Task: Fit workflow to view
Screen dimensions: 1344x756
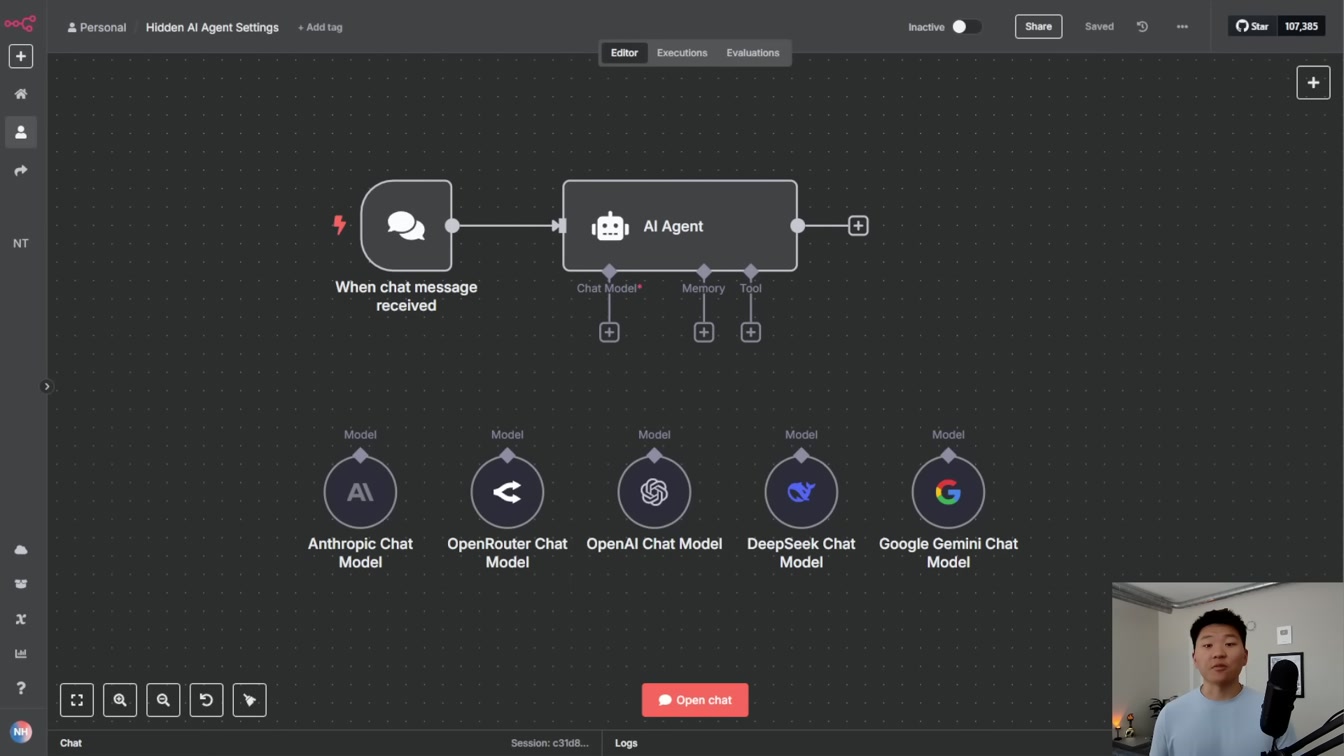Action: coord(77,700)
